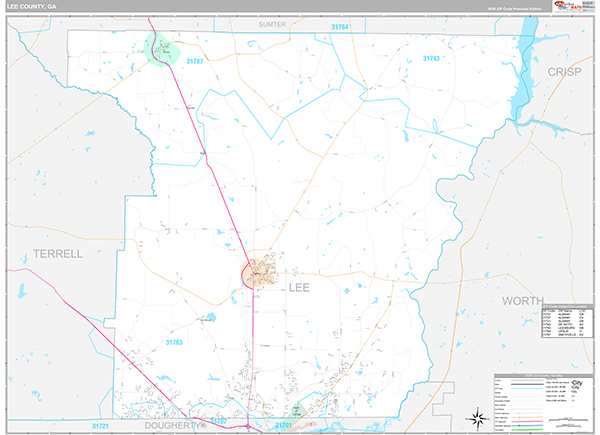The height and width of the screenshot is (435, 600).
Task: Click the orange Leesburg city area
Action: pyautogui.click(x=259, y=272)
